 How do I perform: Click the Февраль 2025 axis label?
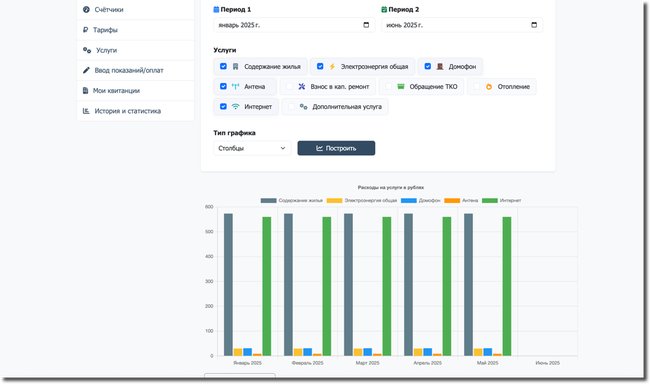(x=308, y=363)
